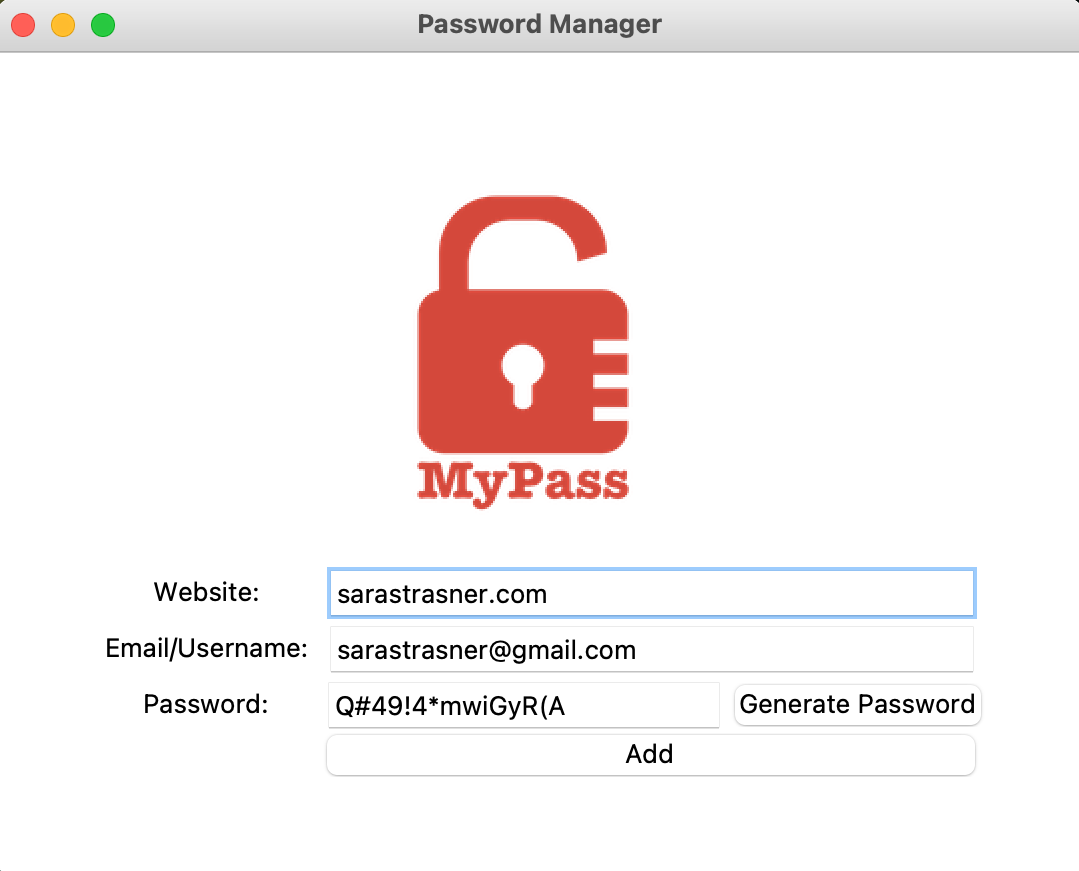Click the open shackle of the padlock
Viewport: 1079px width, 871px height.
[x=522, y=242]
